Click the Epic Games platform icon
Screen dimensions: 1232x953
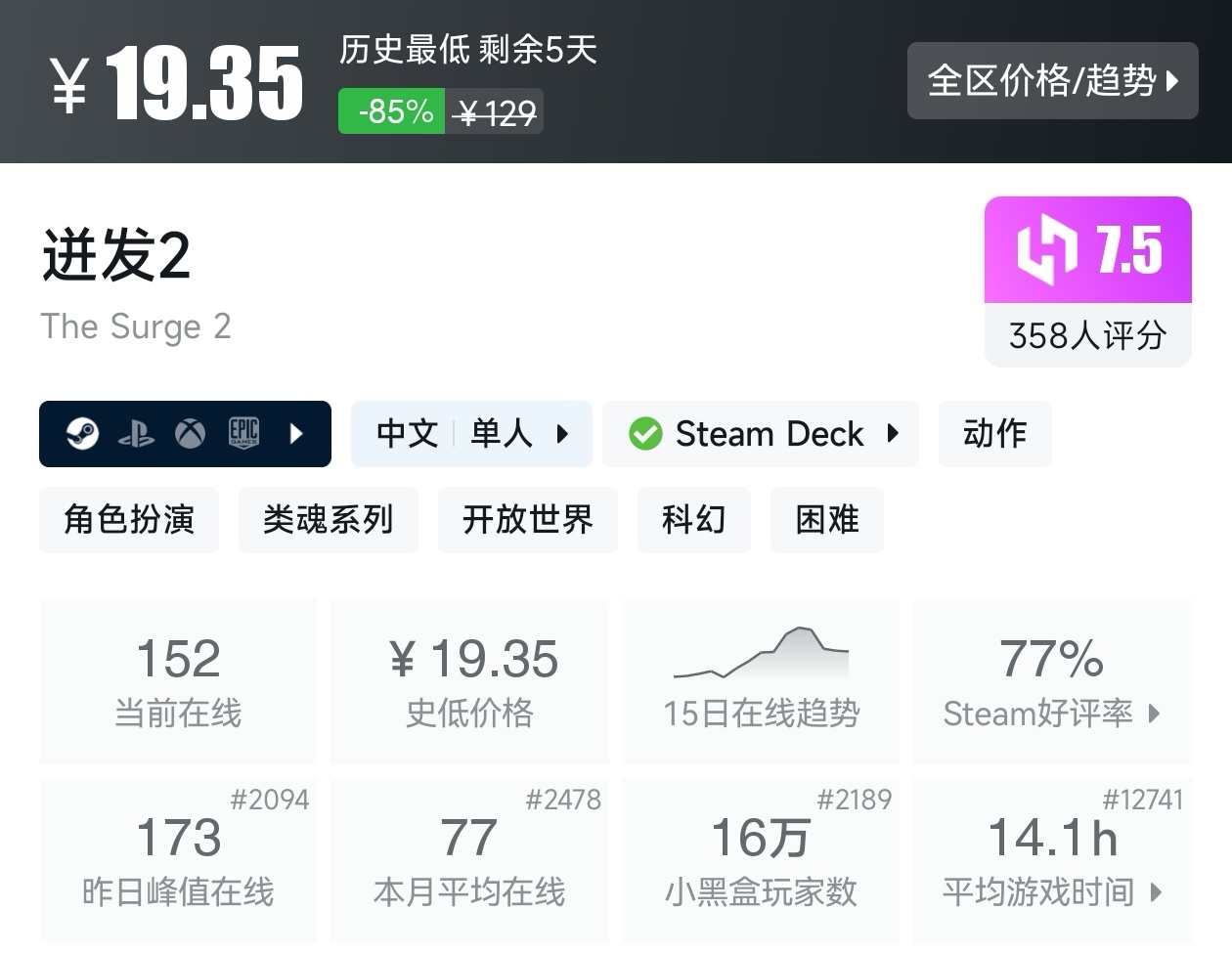point(243,433)
